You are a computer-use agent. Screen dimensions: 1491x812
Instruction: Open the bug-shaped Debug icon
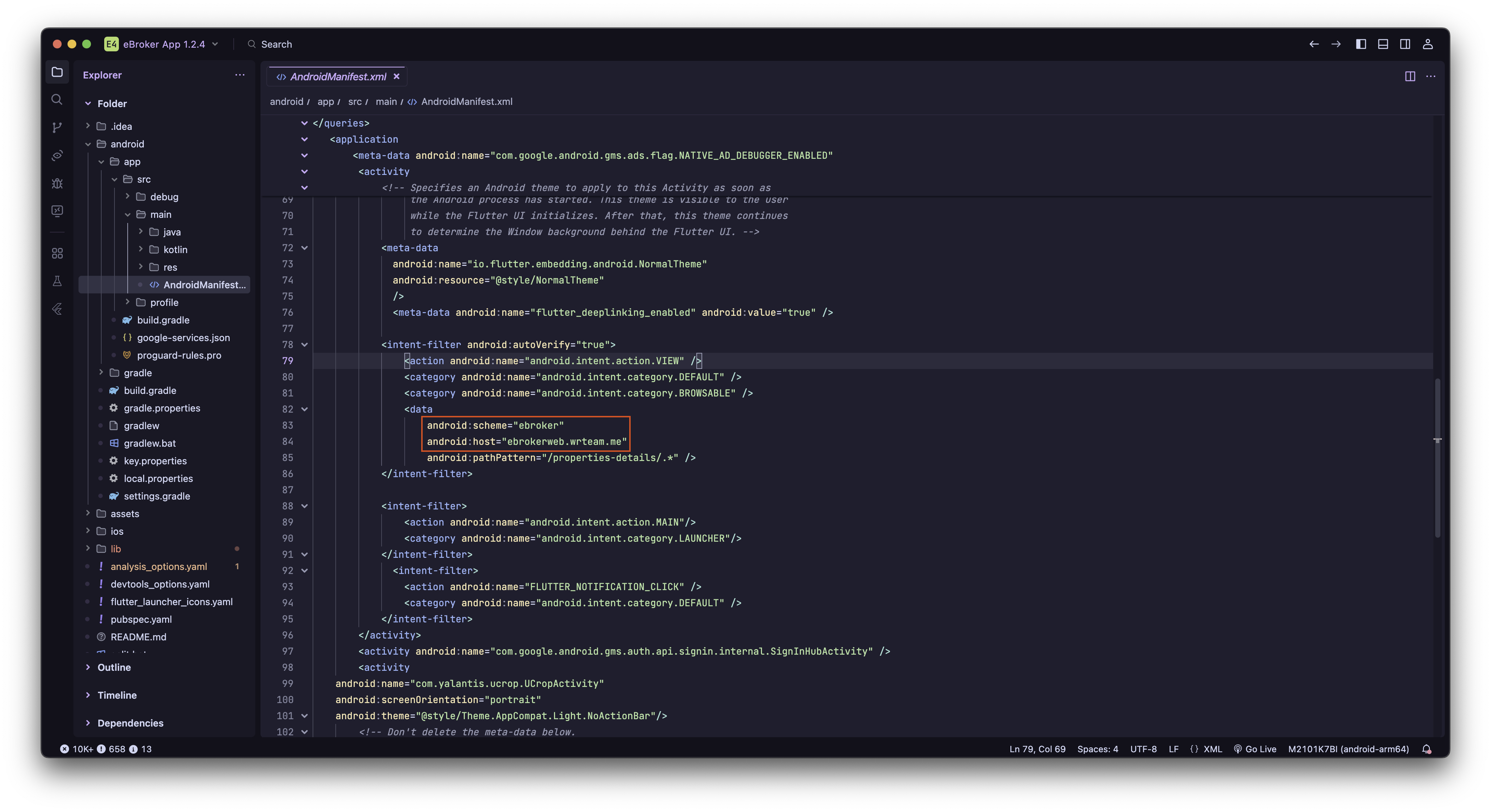coord(57,183)
